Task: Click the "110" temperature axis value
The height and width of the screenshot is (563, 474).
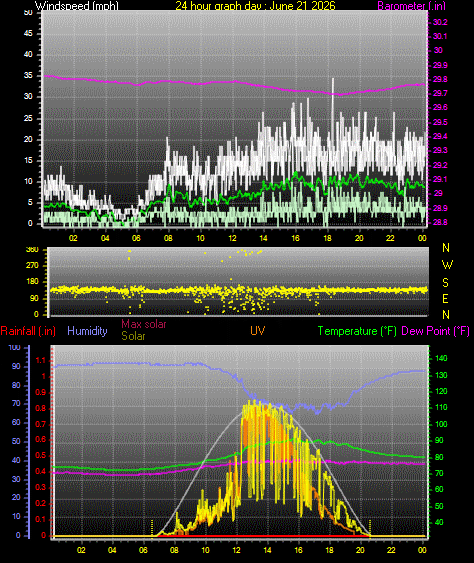Action: point(441,407)
